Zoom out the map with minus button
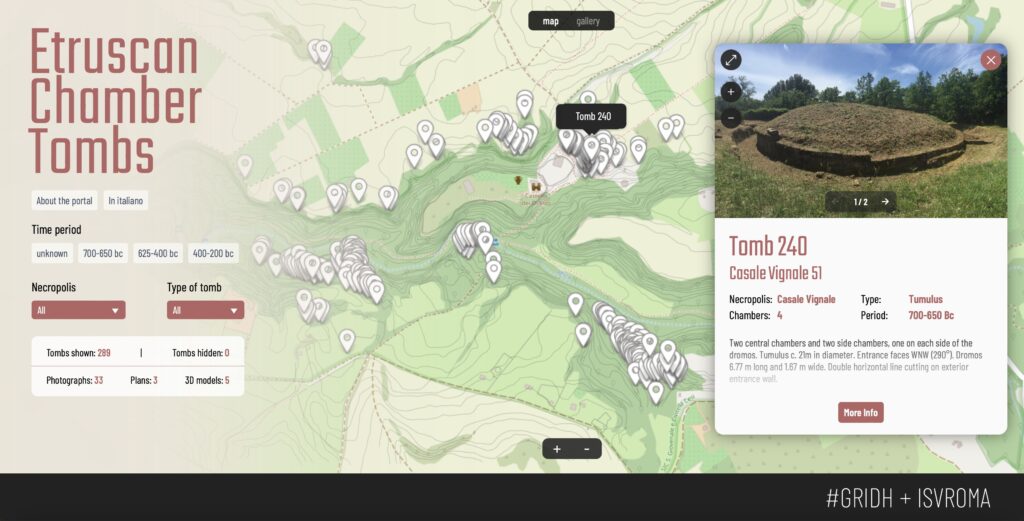This screenshot has width=1024, height=521. click(x=586, y=449)
